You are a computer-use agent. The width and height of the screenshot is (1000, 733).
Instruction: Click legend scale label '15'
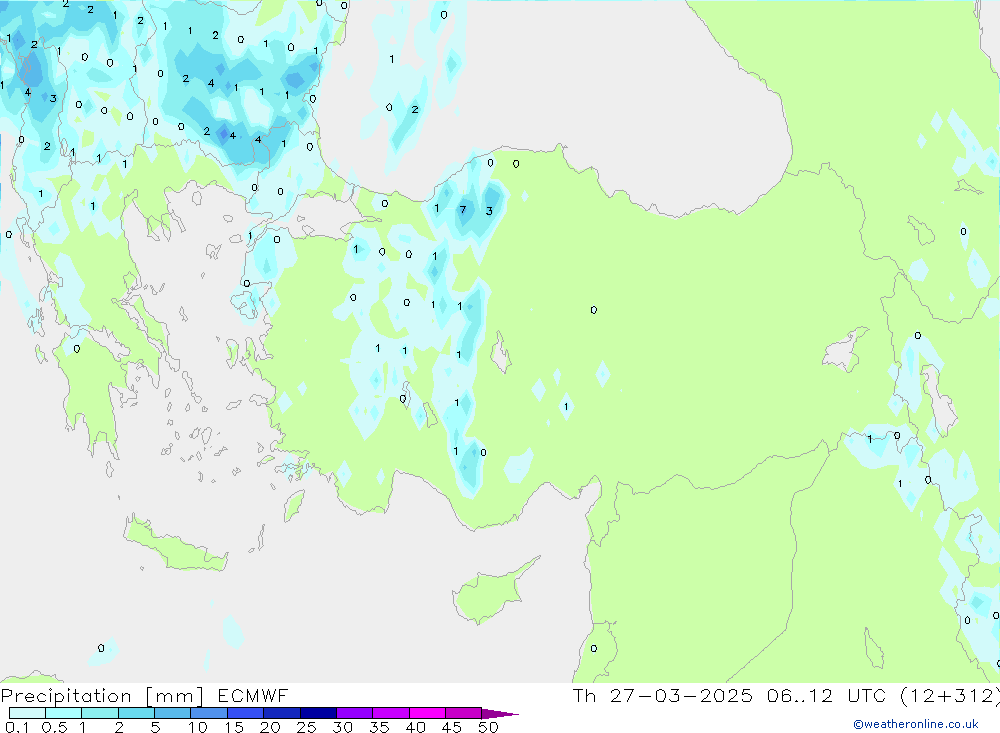234,727
